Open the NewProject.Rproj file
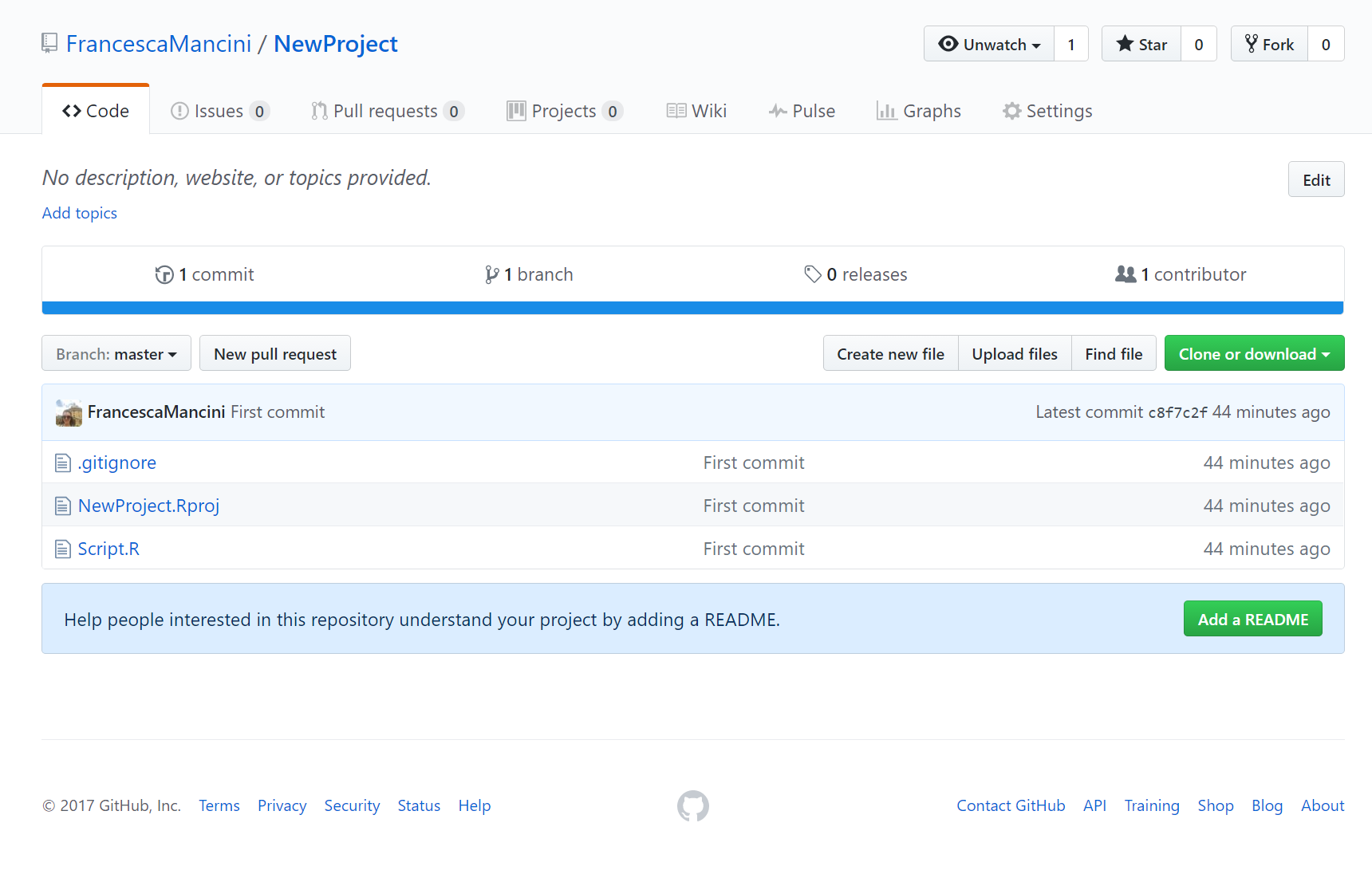 148,506
